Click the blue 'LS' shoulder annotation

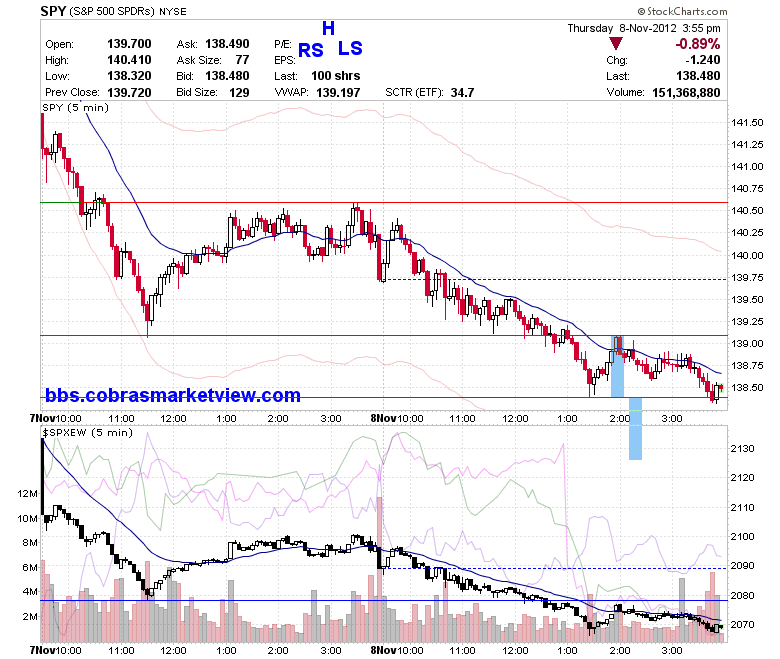click(350, 48)
